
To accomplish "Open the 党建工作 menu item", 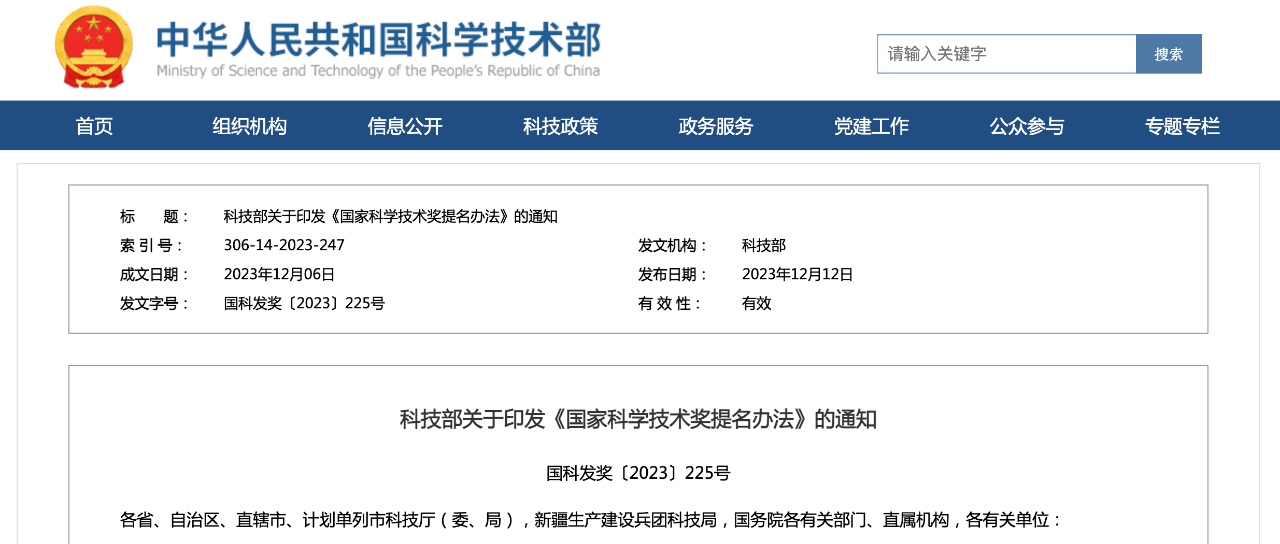I will point(871,126).
